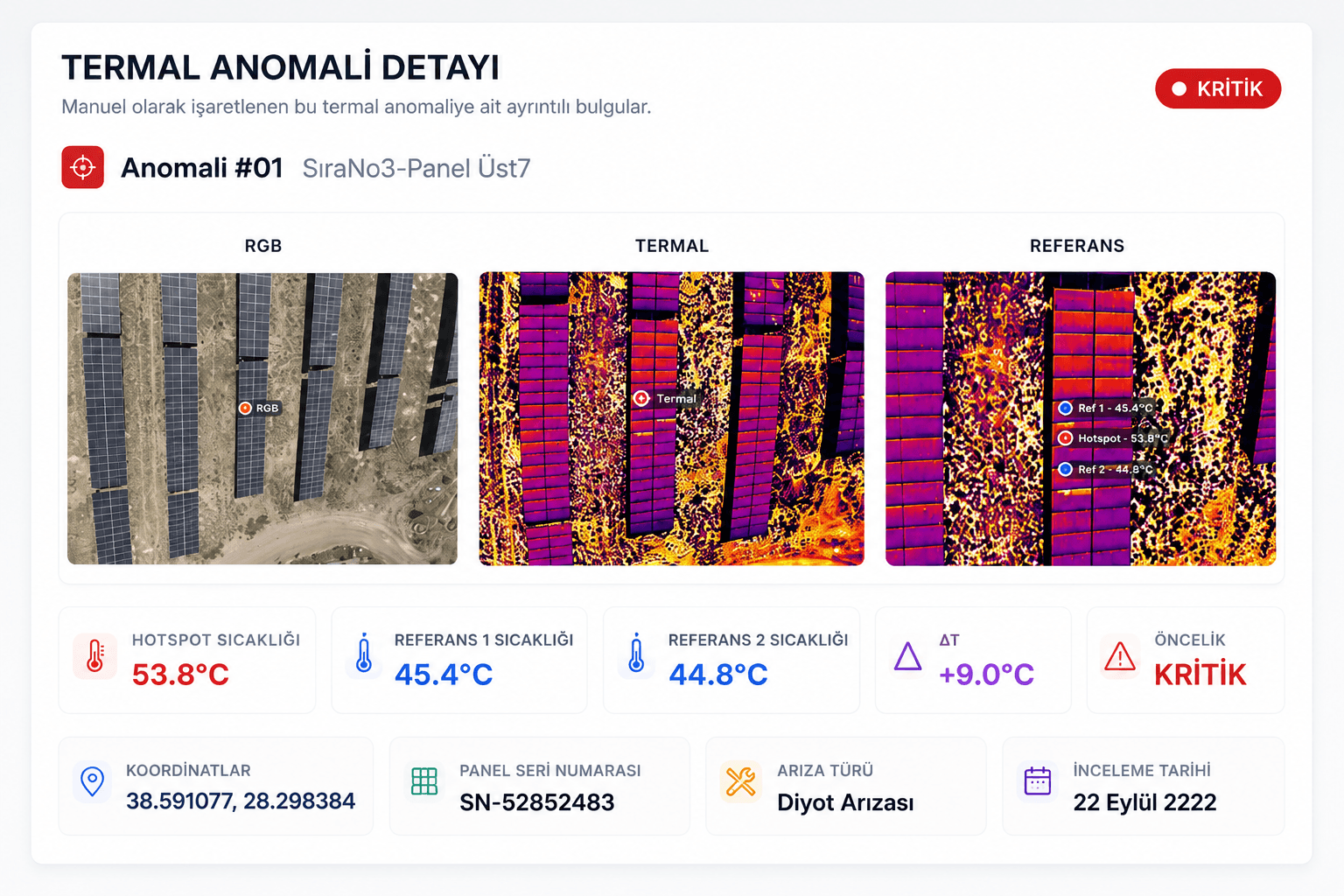Click the RGB column heading

263,246
